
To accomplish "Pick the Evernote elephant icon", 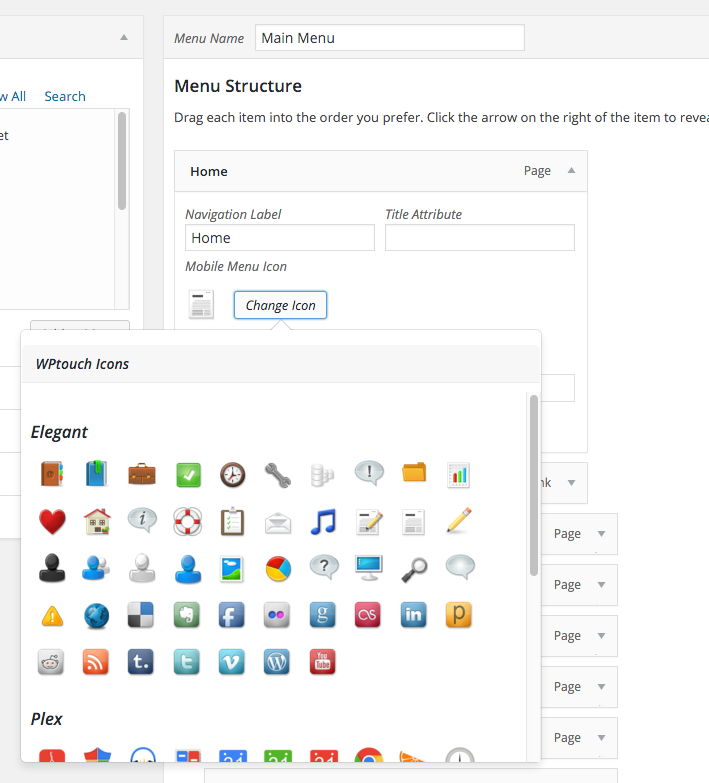I will click(x=187, y=615).
